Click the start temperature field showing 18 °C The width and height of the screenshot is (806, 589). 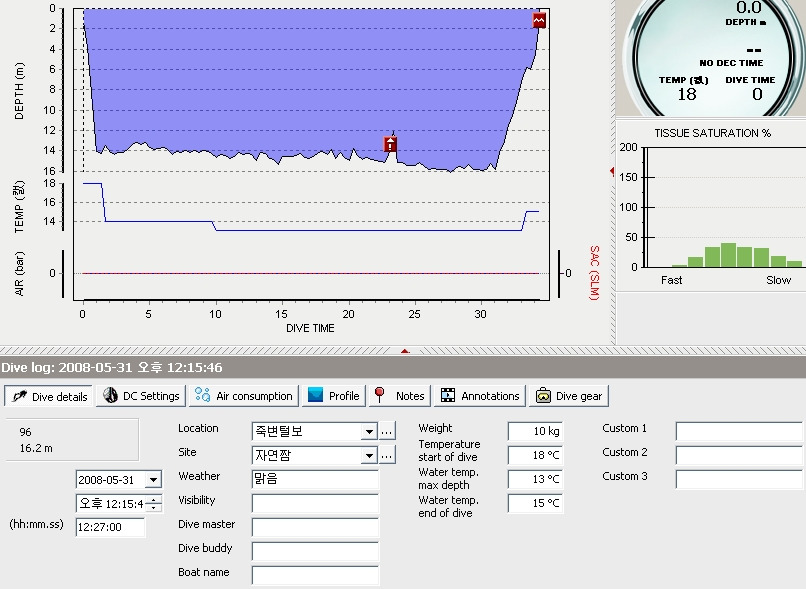click(535, 455)
